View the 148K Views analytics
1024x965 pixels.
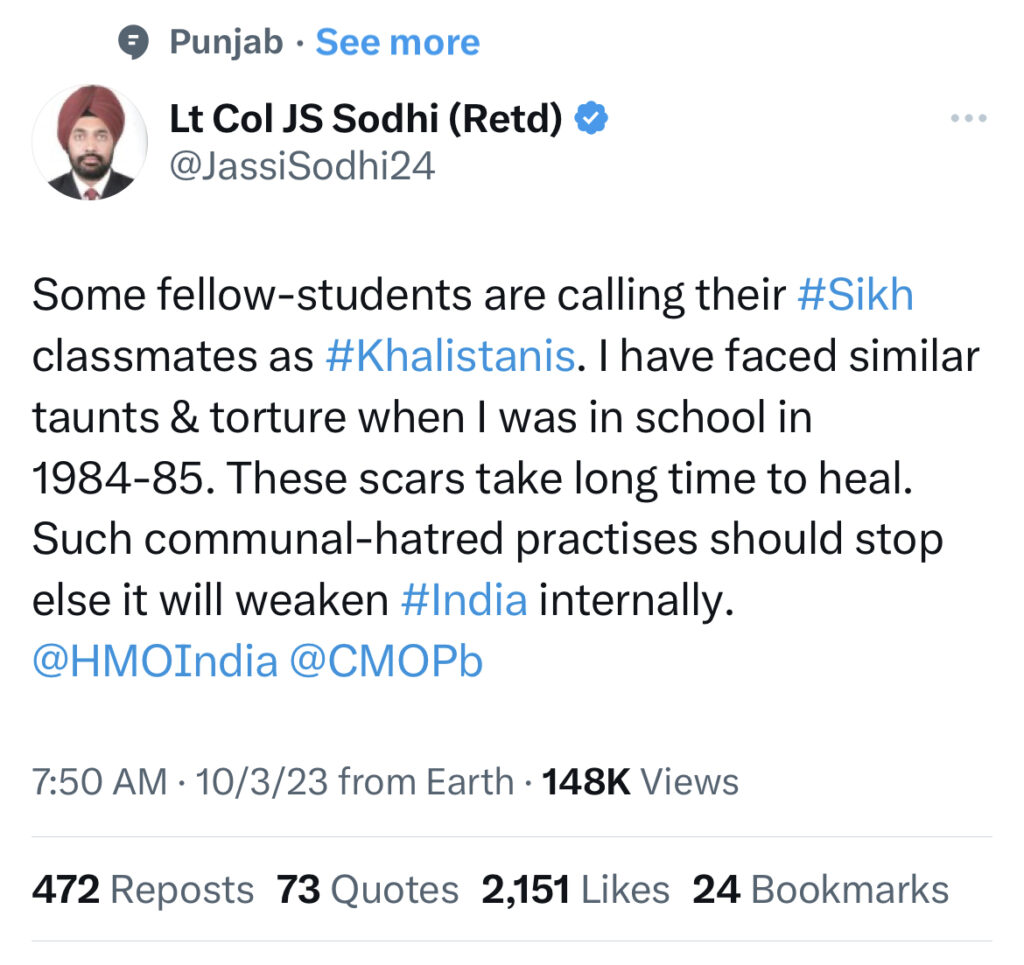[x=640, y=781]
